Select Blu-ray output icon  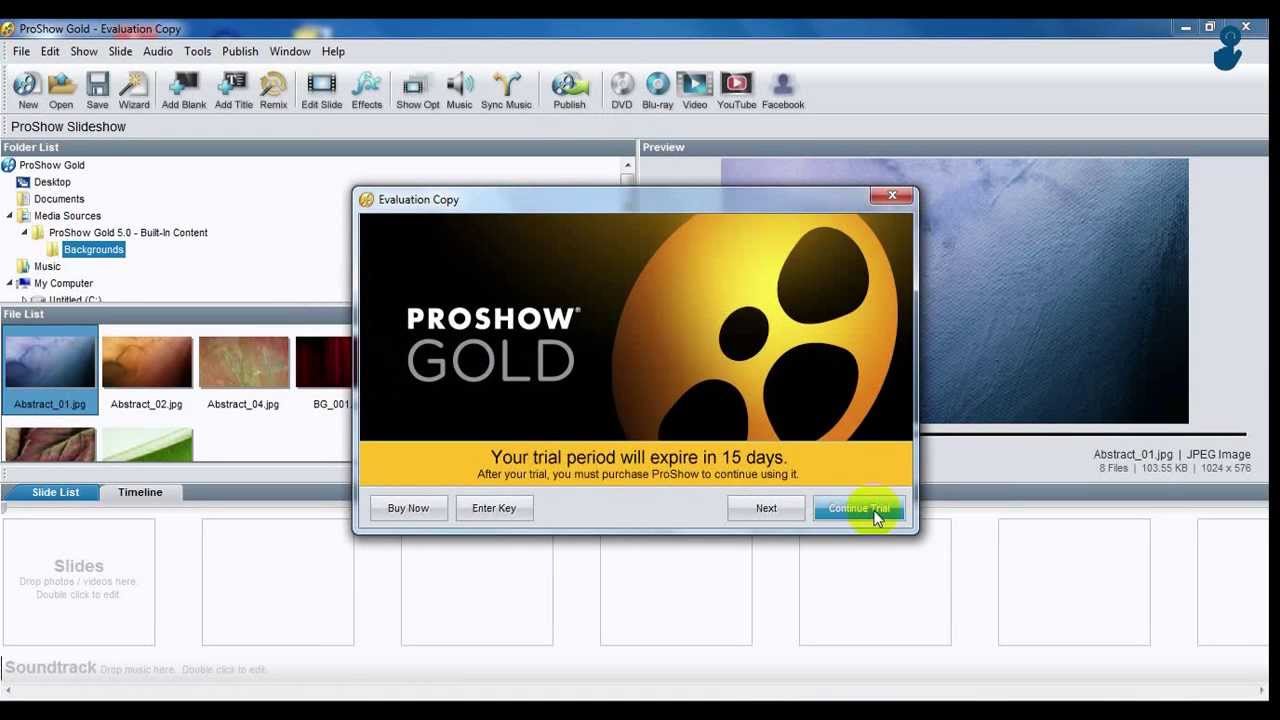point(657,91)
